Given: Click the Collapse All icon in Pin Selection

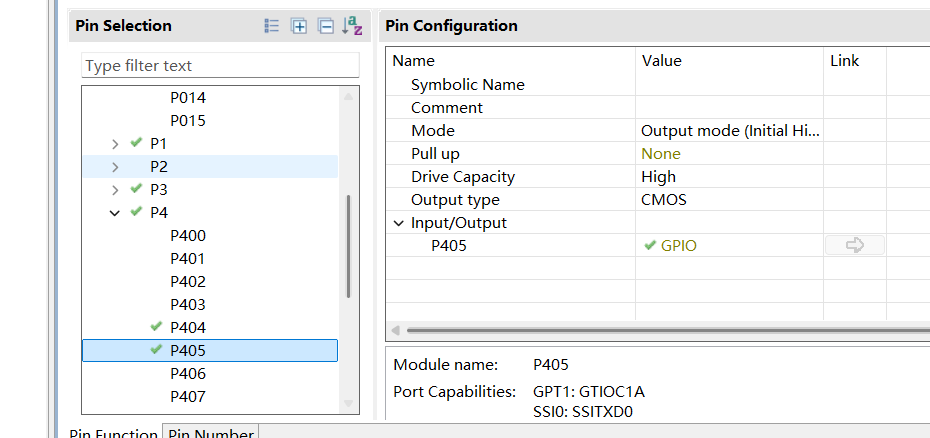Looking at the screenshot, I should (x=326, y=26).
